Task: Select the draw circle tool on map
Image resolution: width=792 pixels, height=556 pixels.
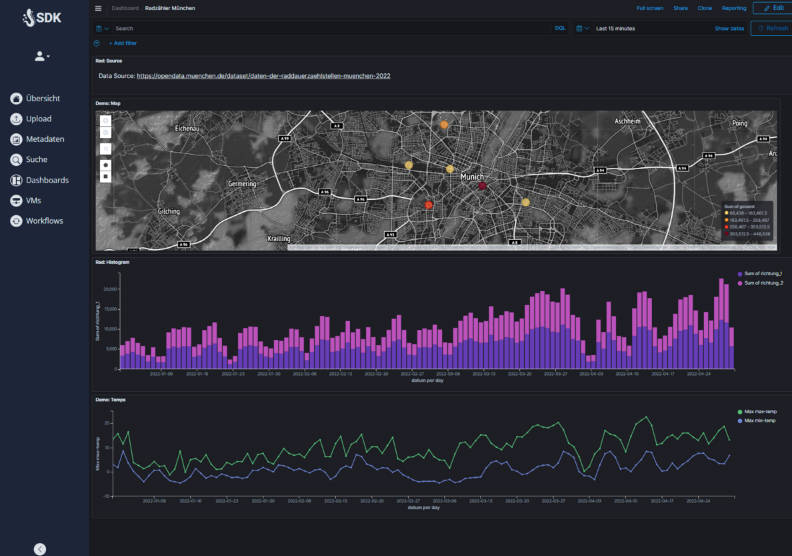Action: 105,164
